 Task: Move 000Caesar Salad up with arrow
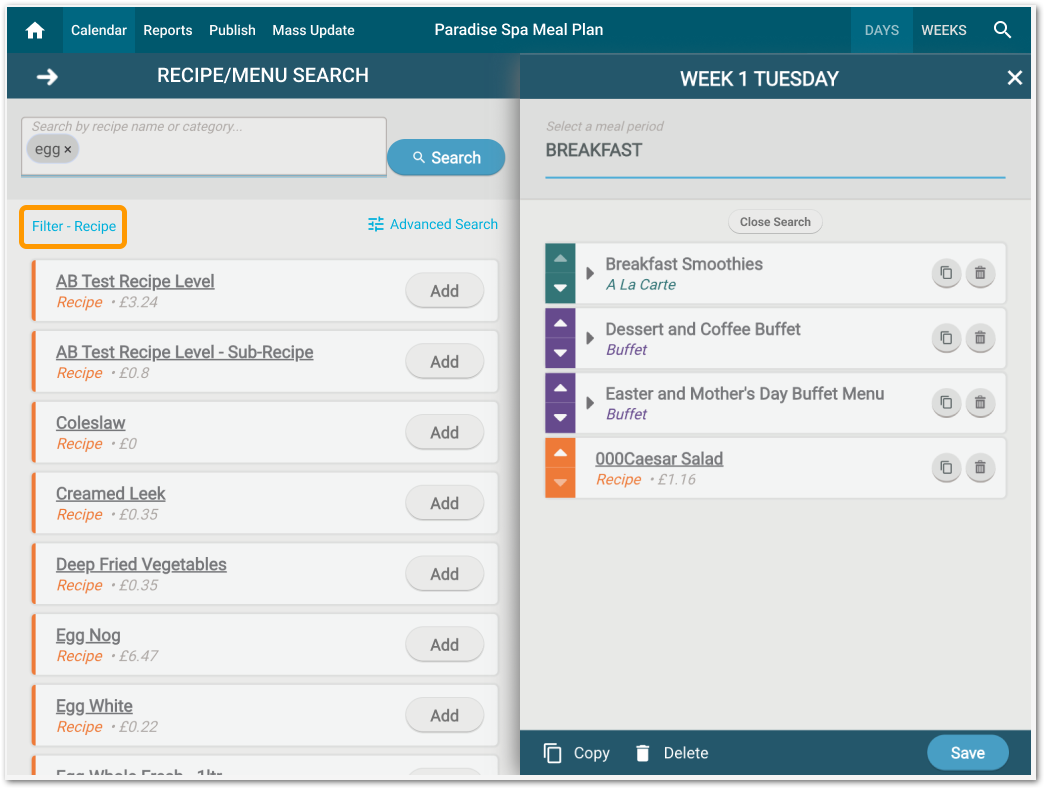pos(560,453)
